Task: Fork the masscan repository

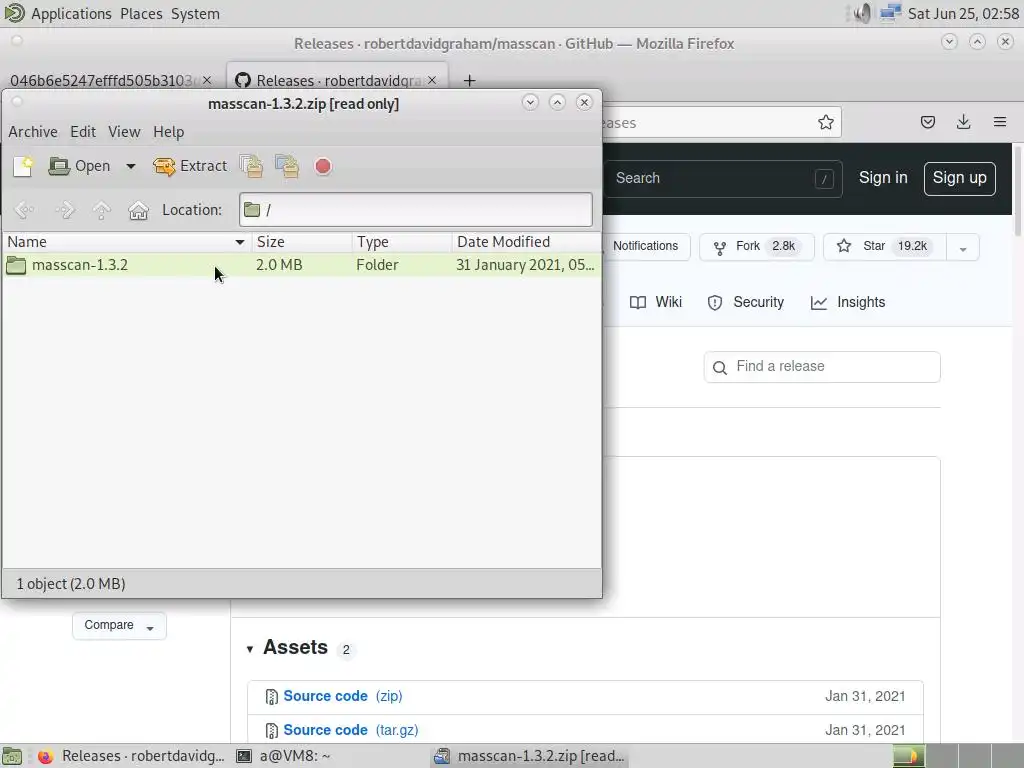Action: pos(756,247)
